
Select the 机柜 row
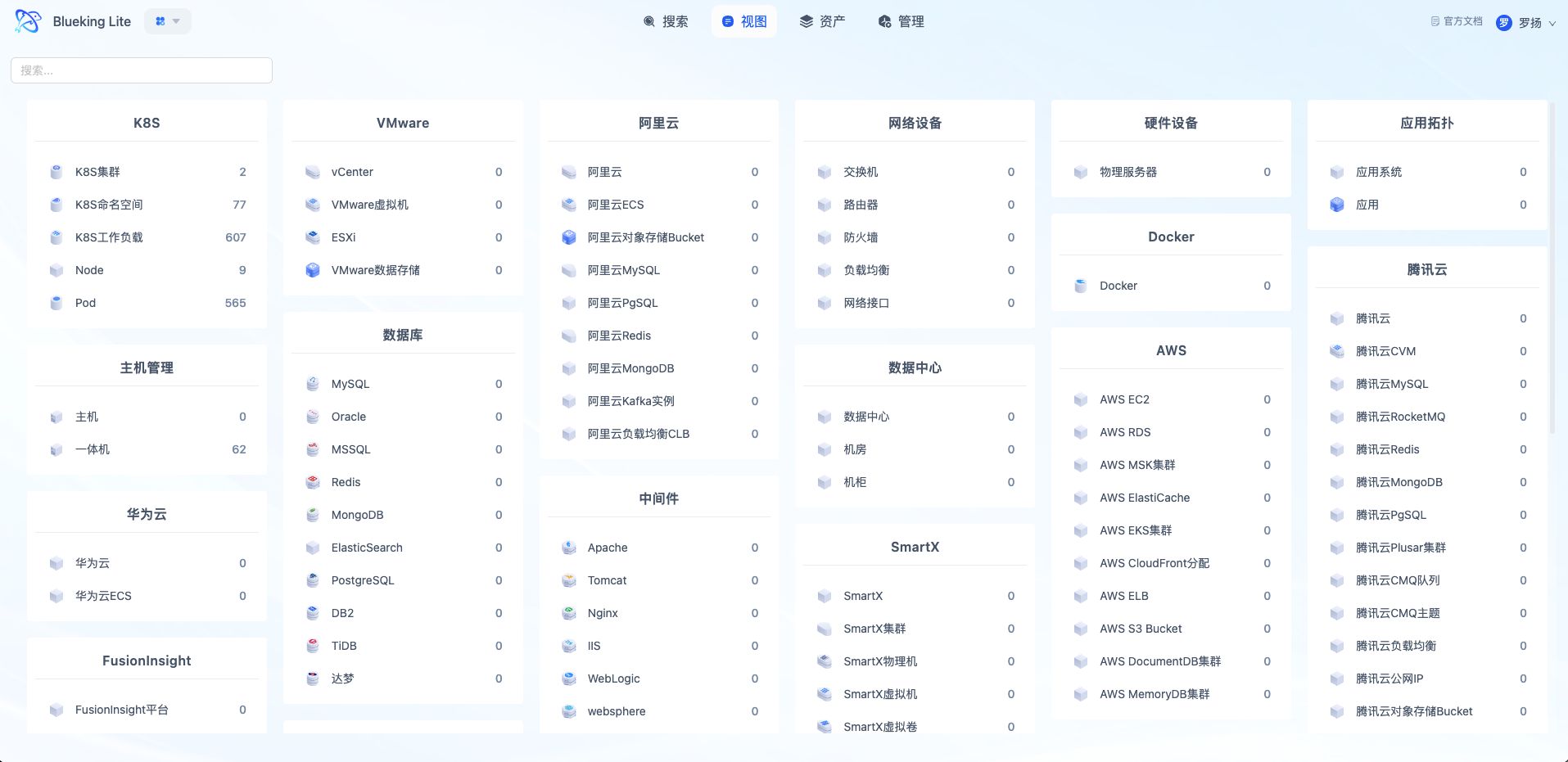pos(915,482)
